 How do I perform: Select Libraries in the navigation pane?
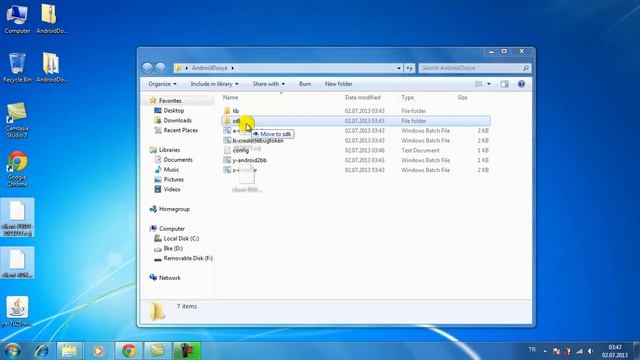(x=169, y=150)
